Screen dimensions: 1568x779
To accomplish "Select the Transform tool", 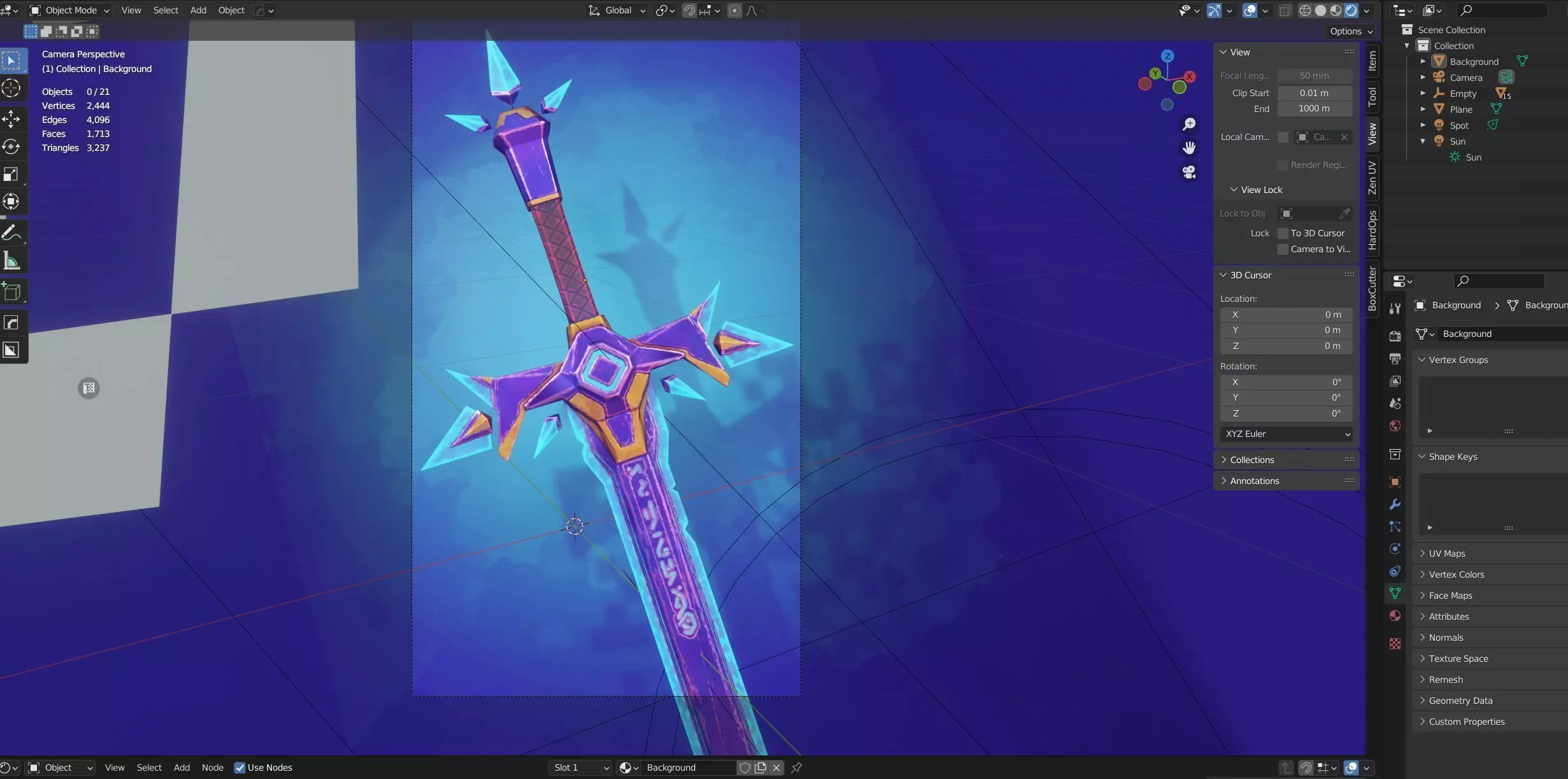I will [12, 202].
